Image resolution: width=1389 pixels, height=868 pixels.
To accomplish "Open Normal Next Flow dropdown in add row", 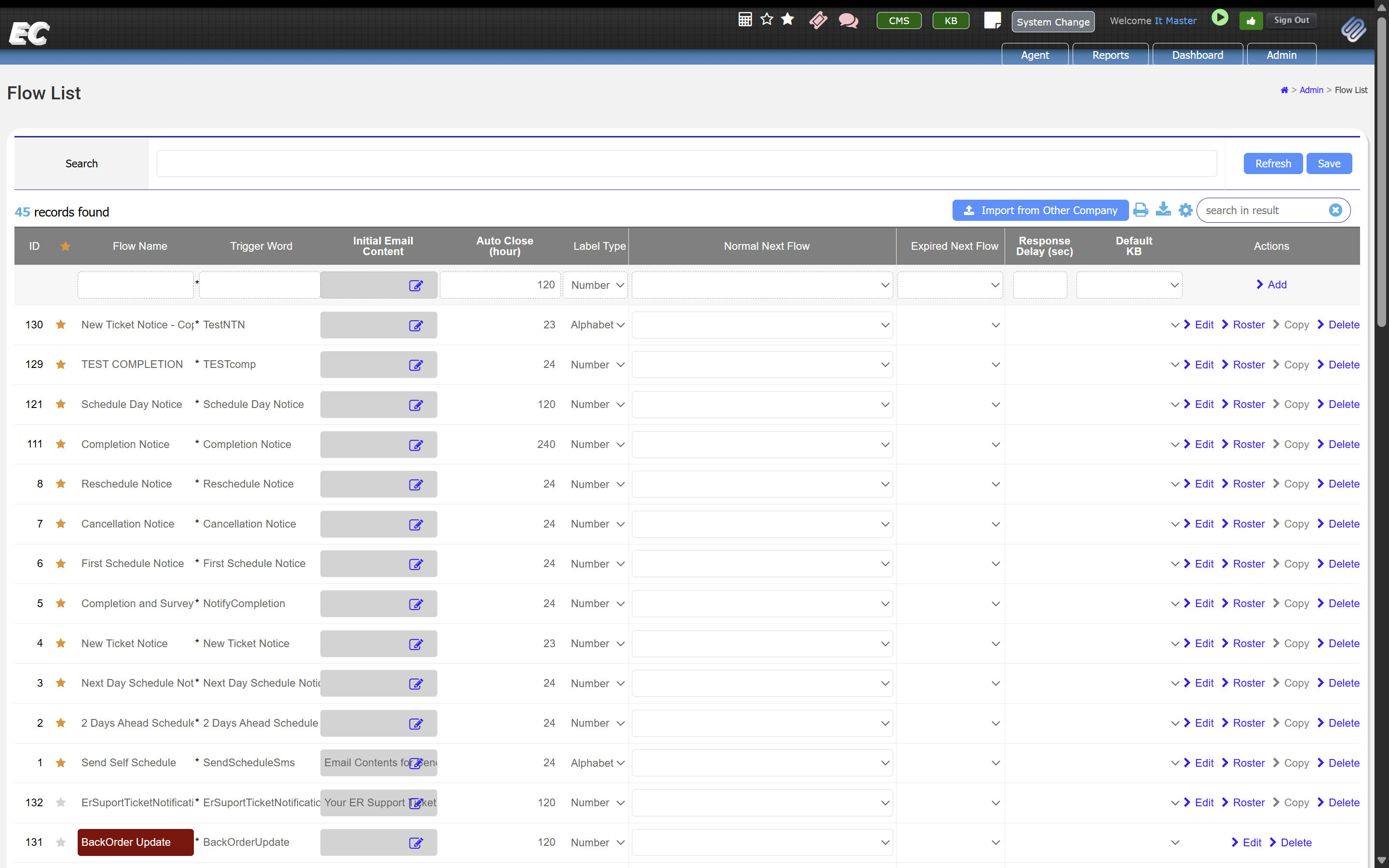I will click(x=762, y=285).
